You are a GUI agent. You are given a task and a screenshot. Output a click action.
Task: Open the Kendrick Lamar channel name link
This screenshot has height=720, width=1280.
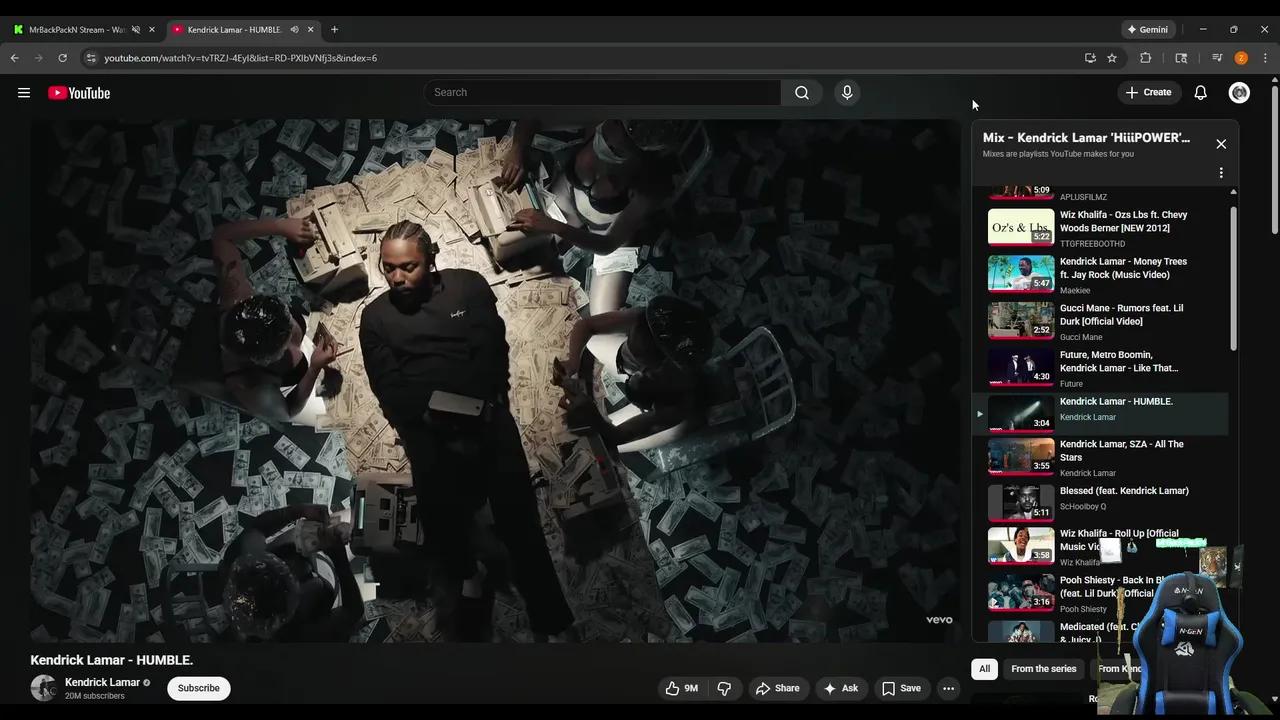(102, 682)
